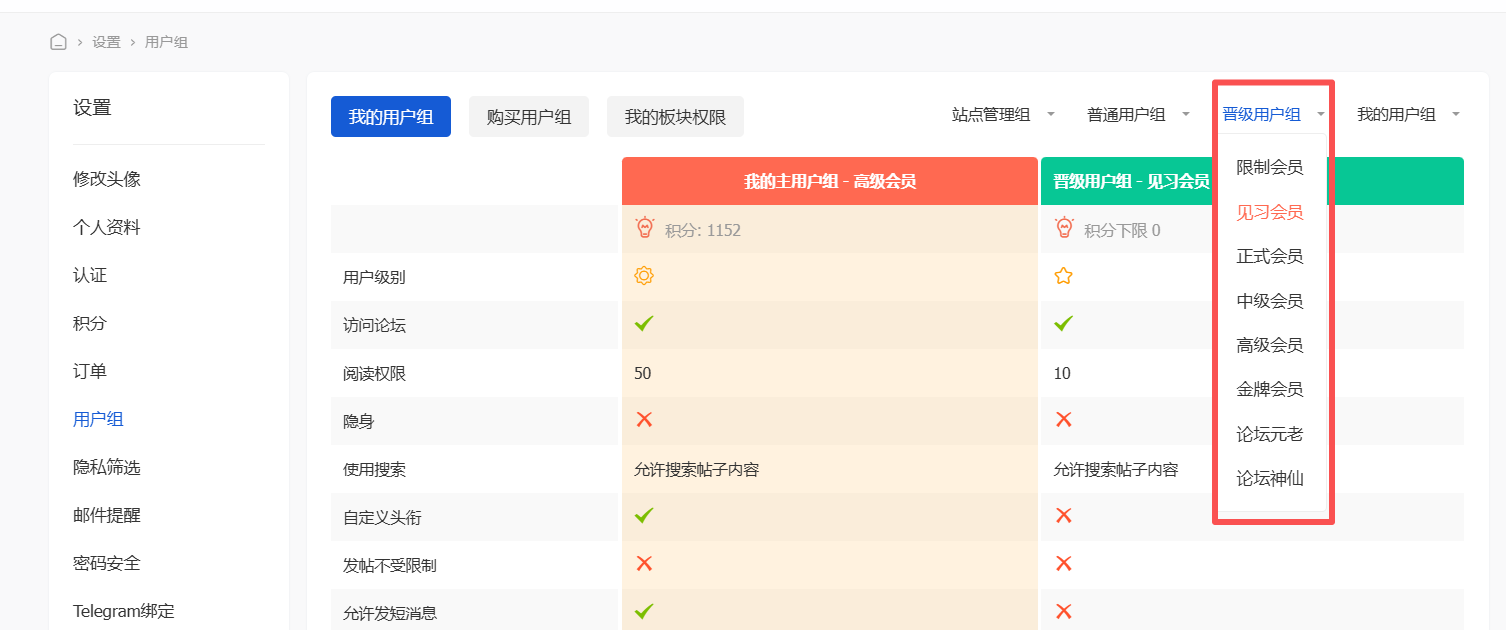The height and width of the screenshot is (630, 1506).
Task: Select 限制会员 from the dropdown list
Action: click(x=1270, y=167)
